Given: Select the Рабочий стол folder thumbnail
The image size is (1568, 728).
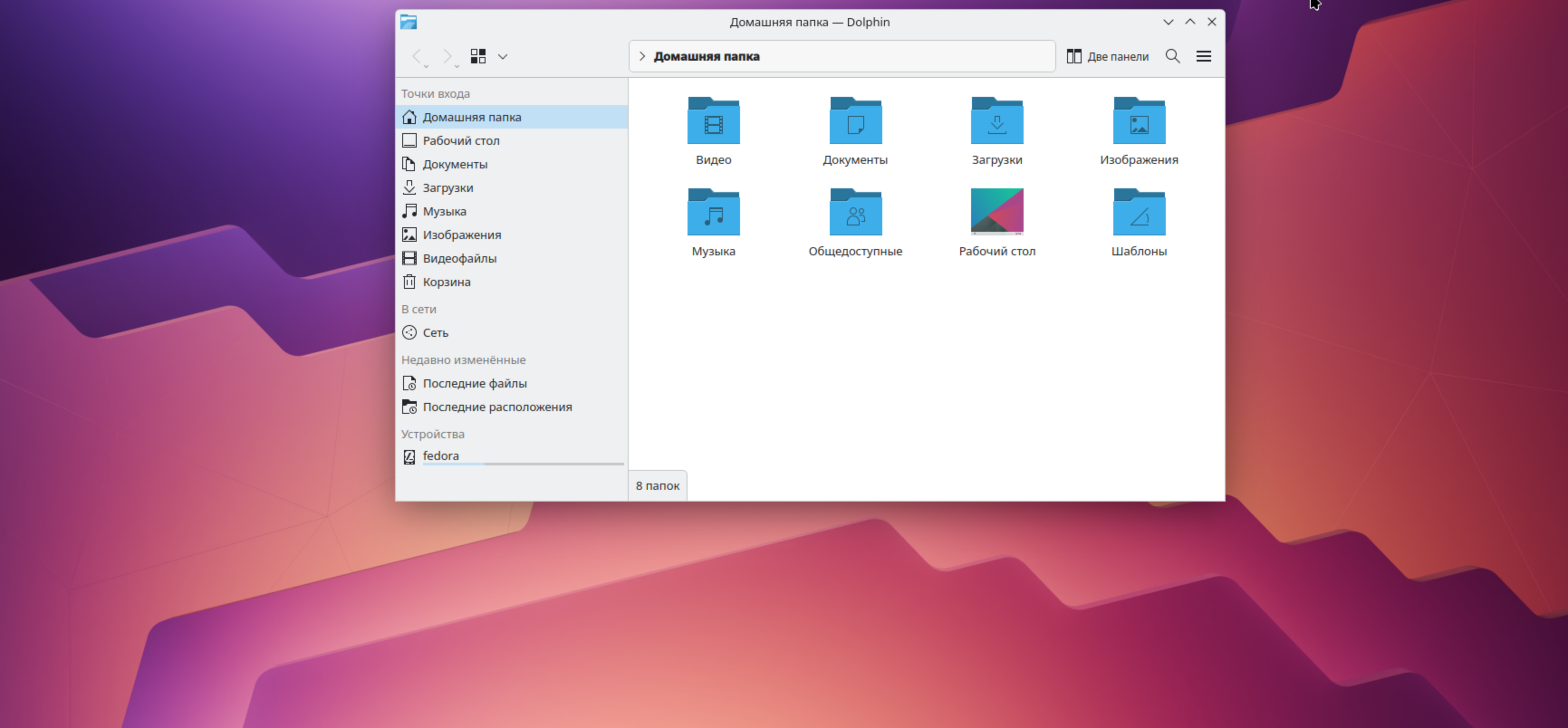Looking at the screenshot, I should 997,211.
